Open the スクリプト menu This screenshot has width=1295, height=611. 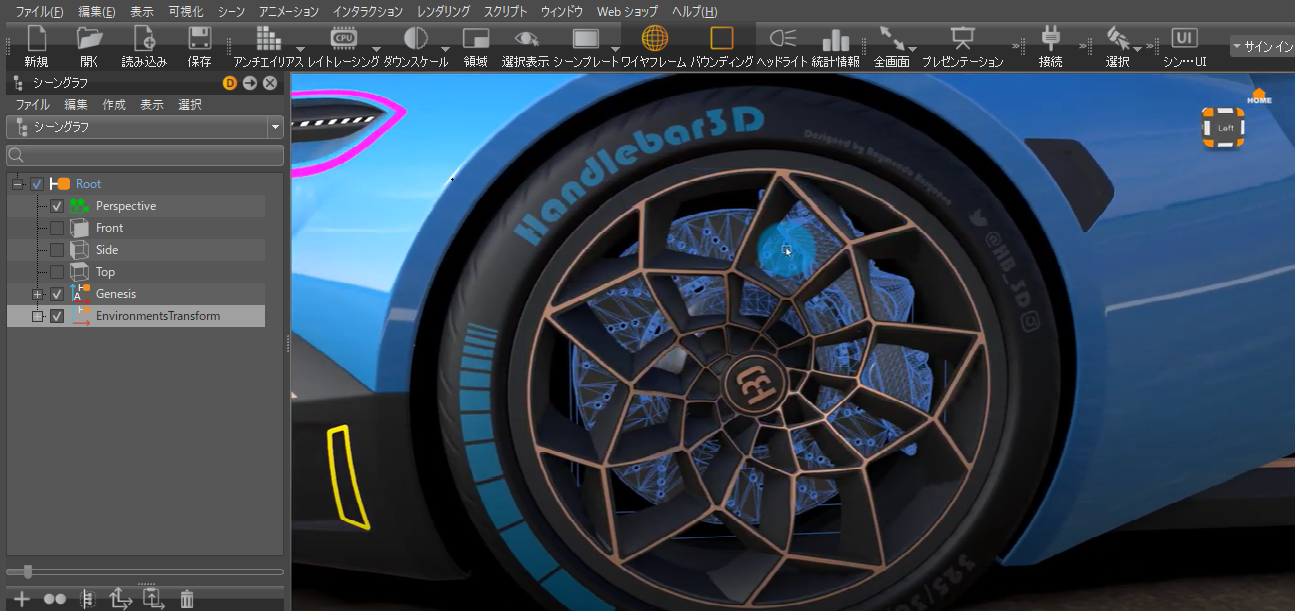tap(506, 11)
